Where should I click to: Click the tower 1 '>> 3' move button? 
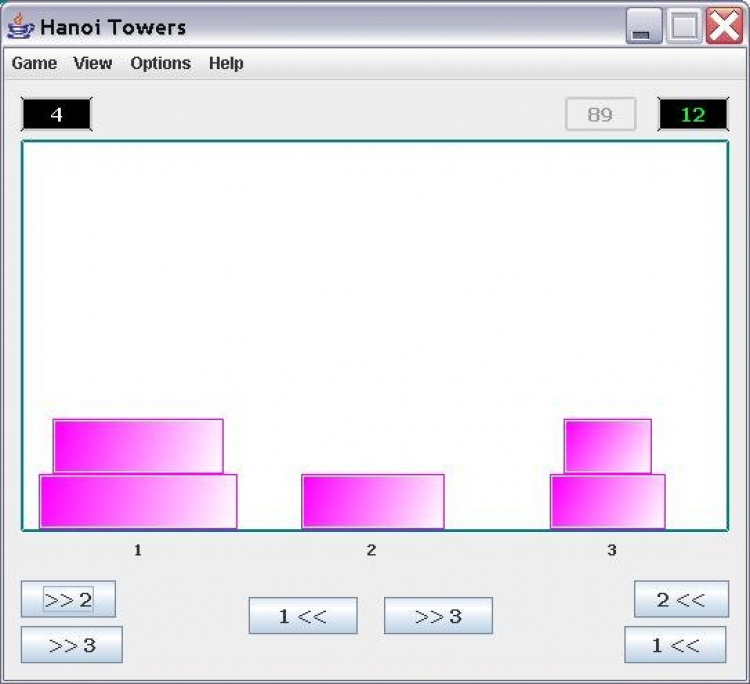point(72,645)
